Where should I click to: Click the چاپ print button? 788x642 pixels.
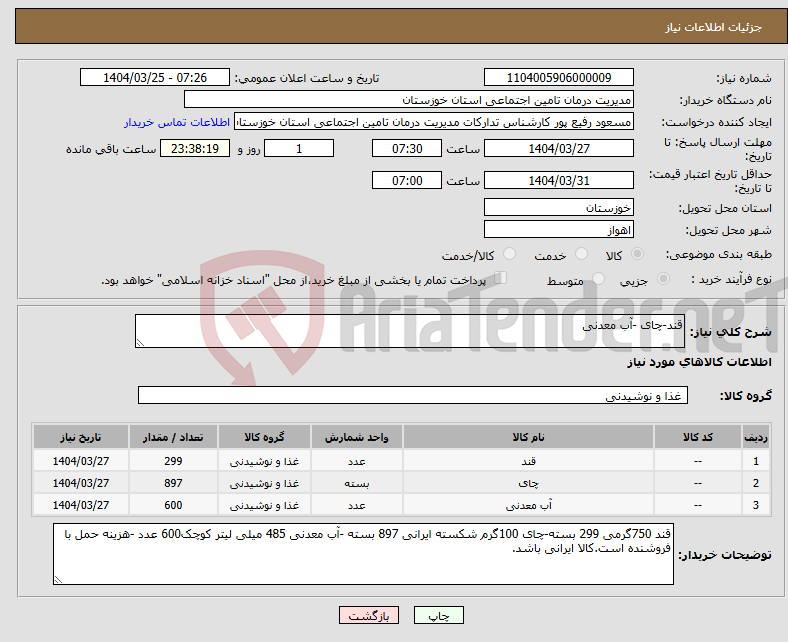coord(439,615)
